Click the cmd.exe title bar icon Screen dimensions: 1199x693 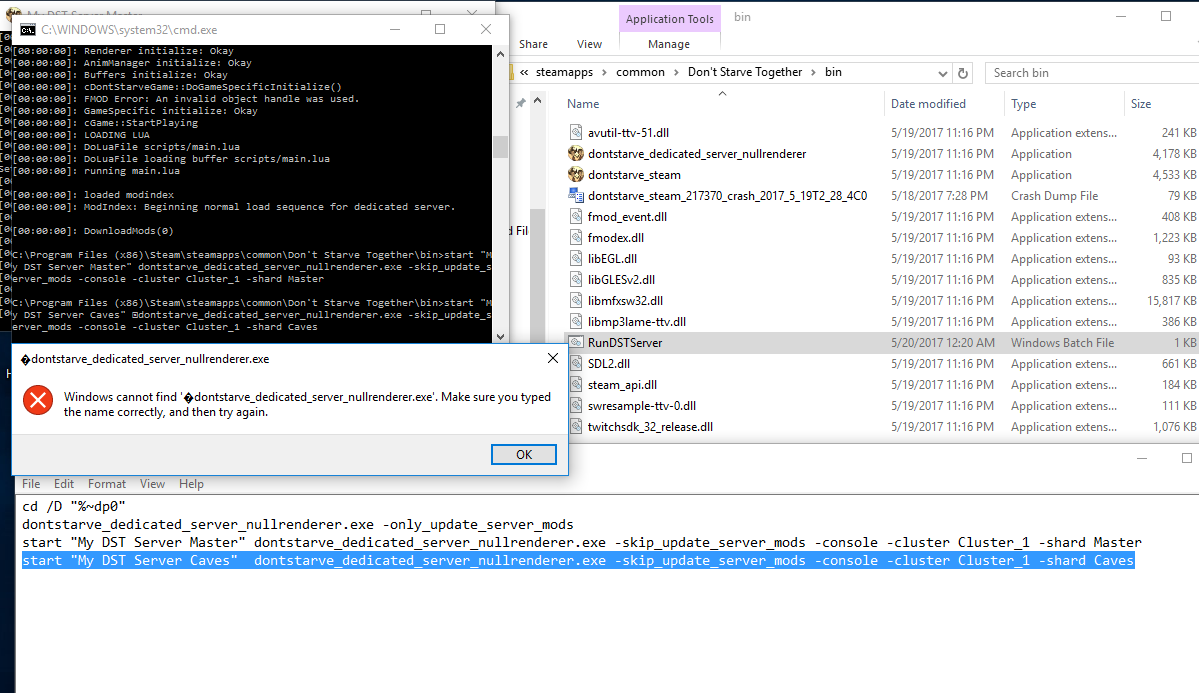tap(29, 30)
